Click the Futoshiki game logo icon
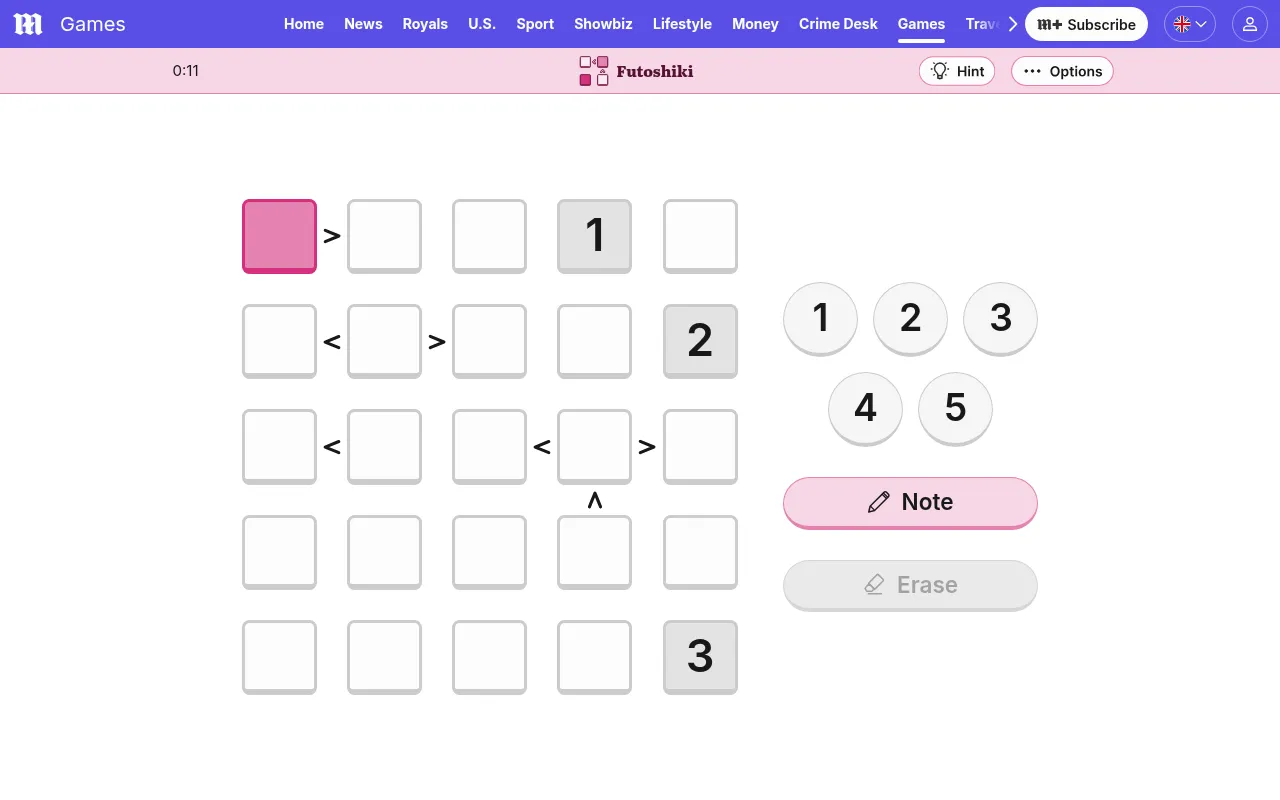The image size is (1280, 800). click(594, 71)
